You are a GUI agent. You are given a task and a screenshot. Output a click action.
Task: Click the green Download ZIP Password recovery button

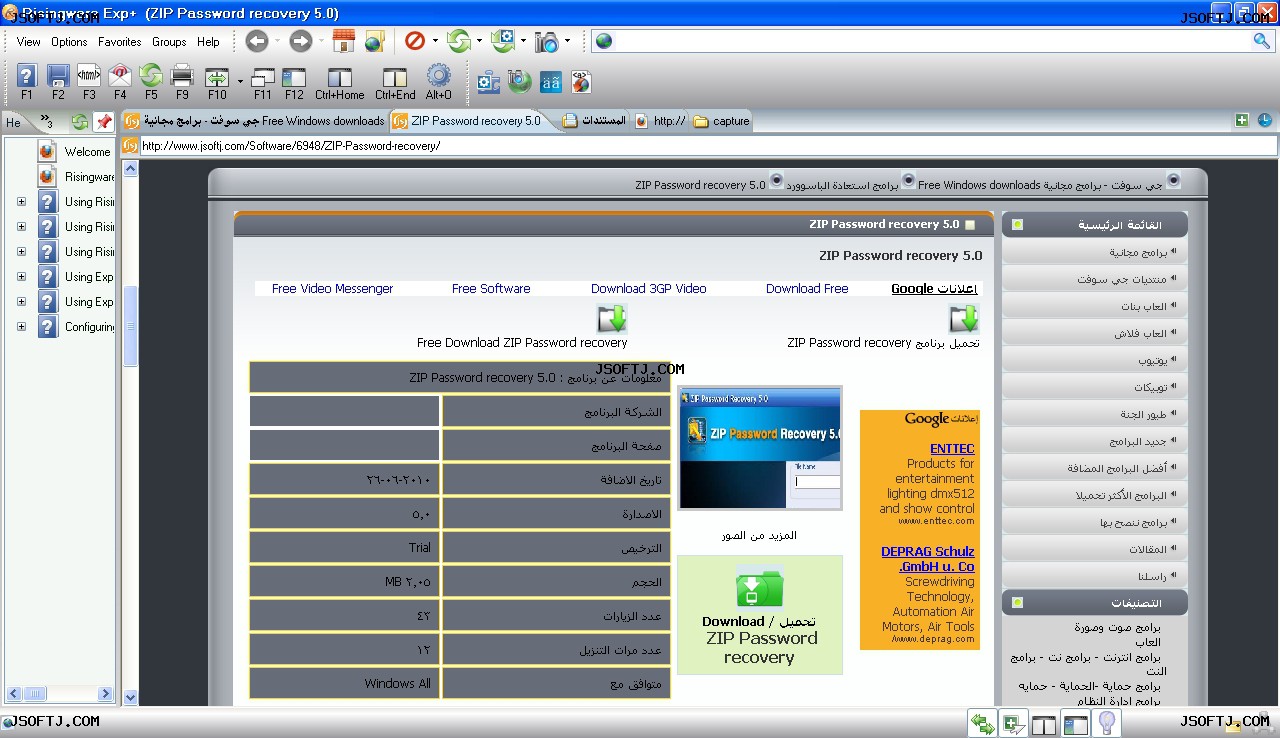[760, 615]
